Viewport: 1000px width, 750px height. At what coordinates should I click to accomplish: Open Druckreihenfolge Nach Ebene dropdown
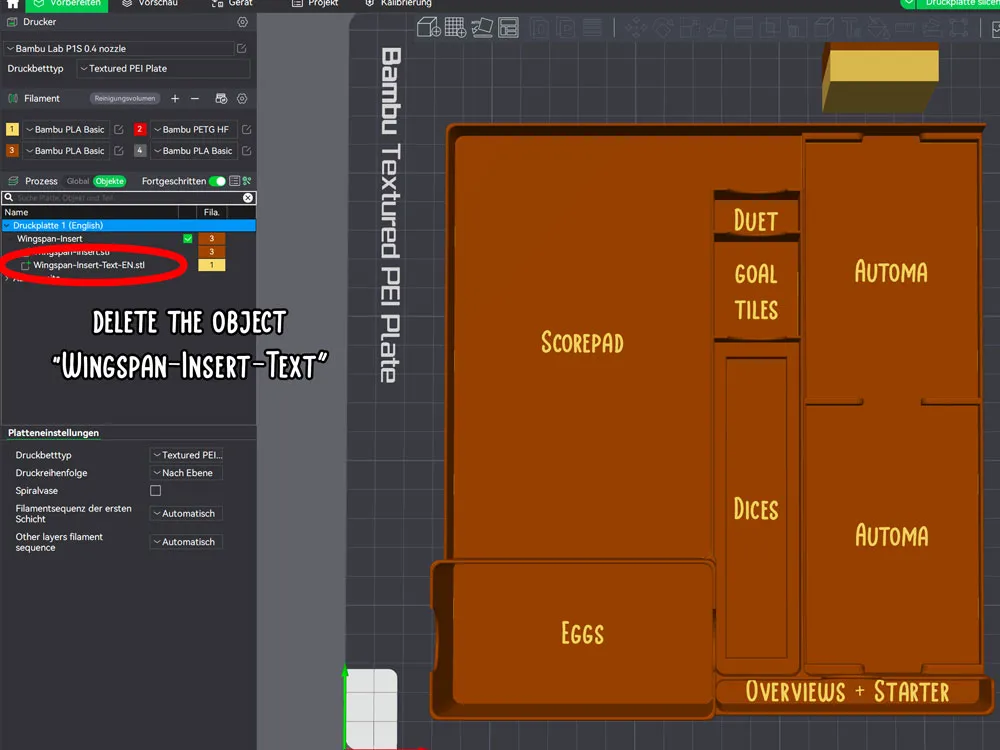pos(187,473)
